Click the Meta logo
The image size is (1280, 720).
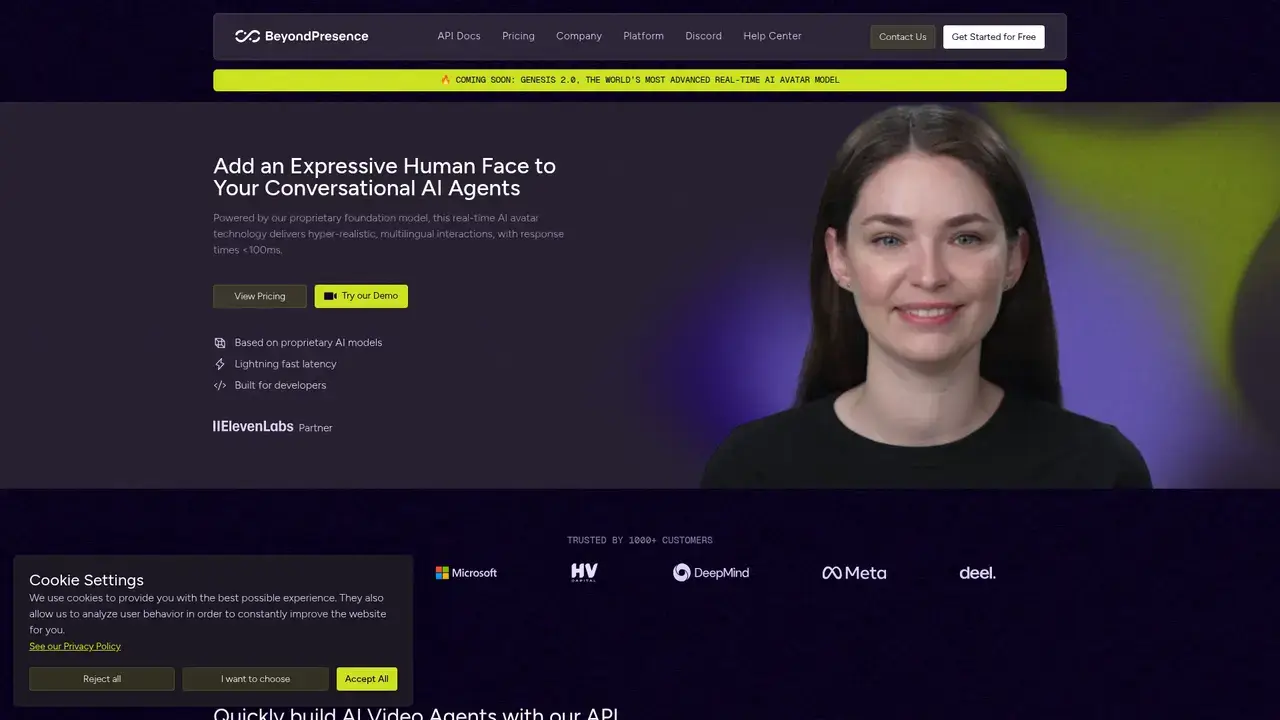[854, 573]
